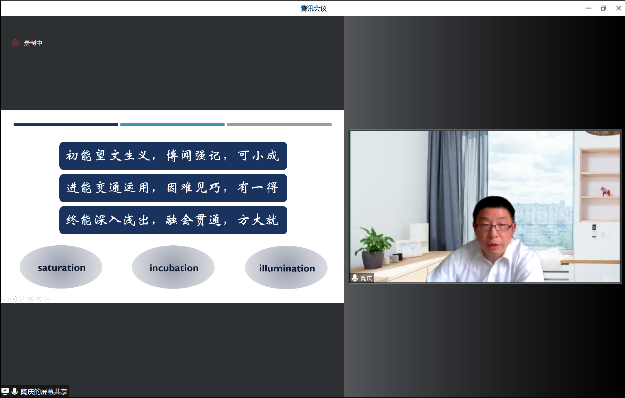Image resolution: width=625 pixels, height=398 pixels.
Task: Click the microphone icon in bottom-left share bar
Action: pos(14,392)
